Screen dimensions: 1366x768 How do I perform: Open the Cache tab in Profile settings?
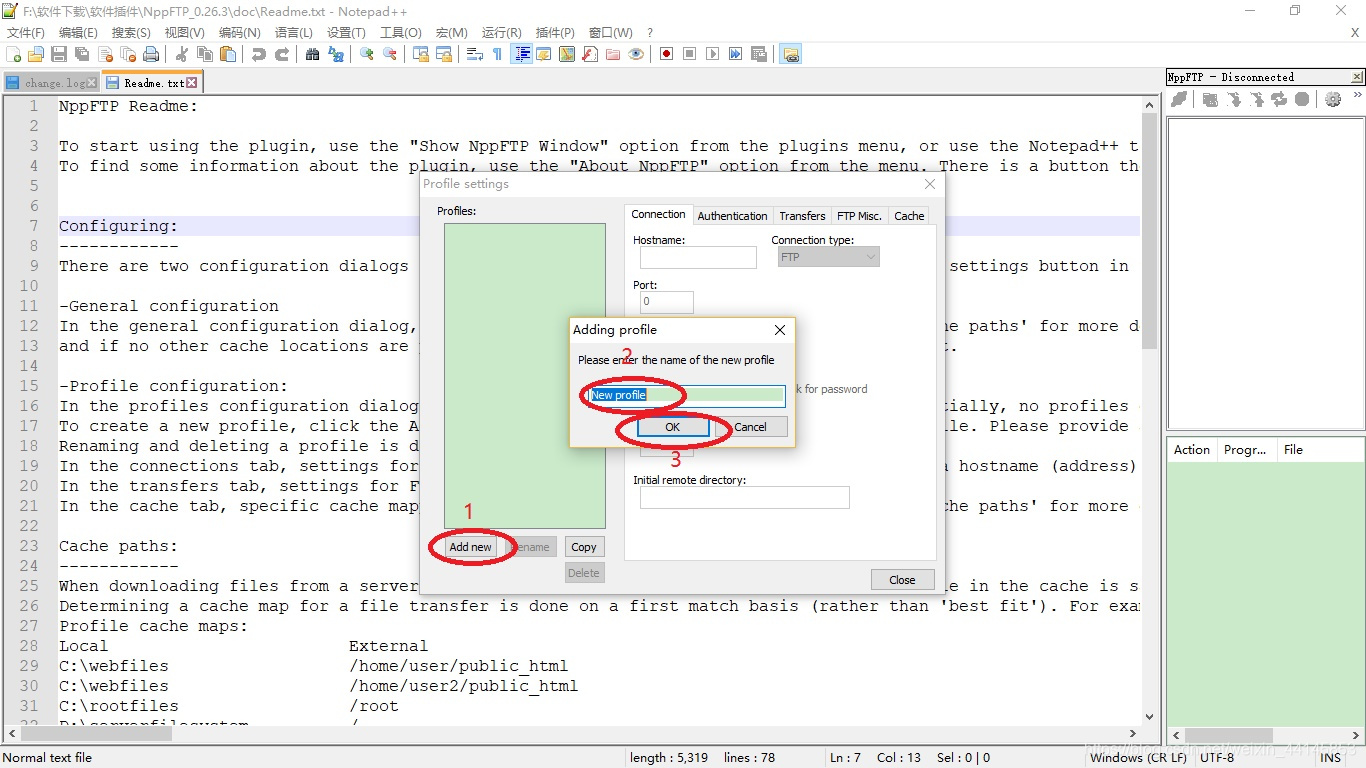point(909,216)
